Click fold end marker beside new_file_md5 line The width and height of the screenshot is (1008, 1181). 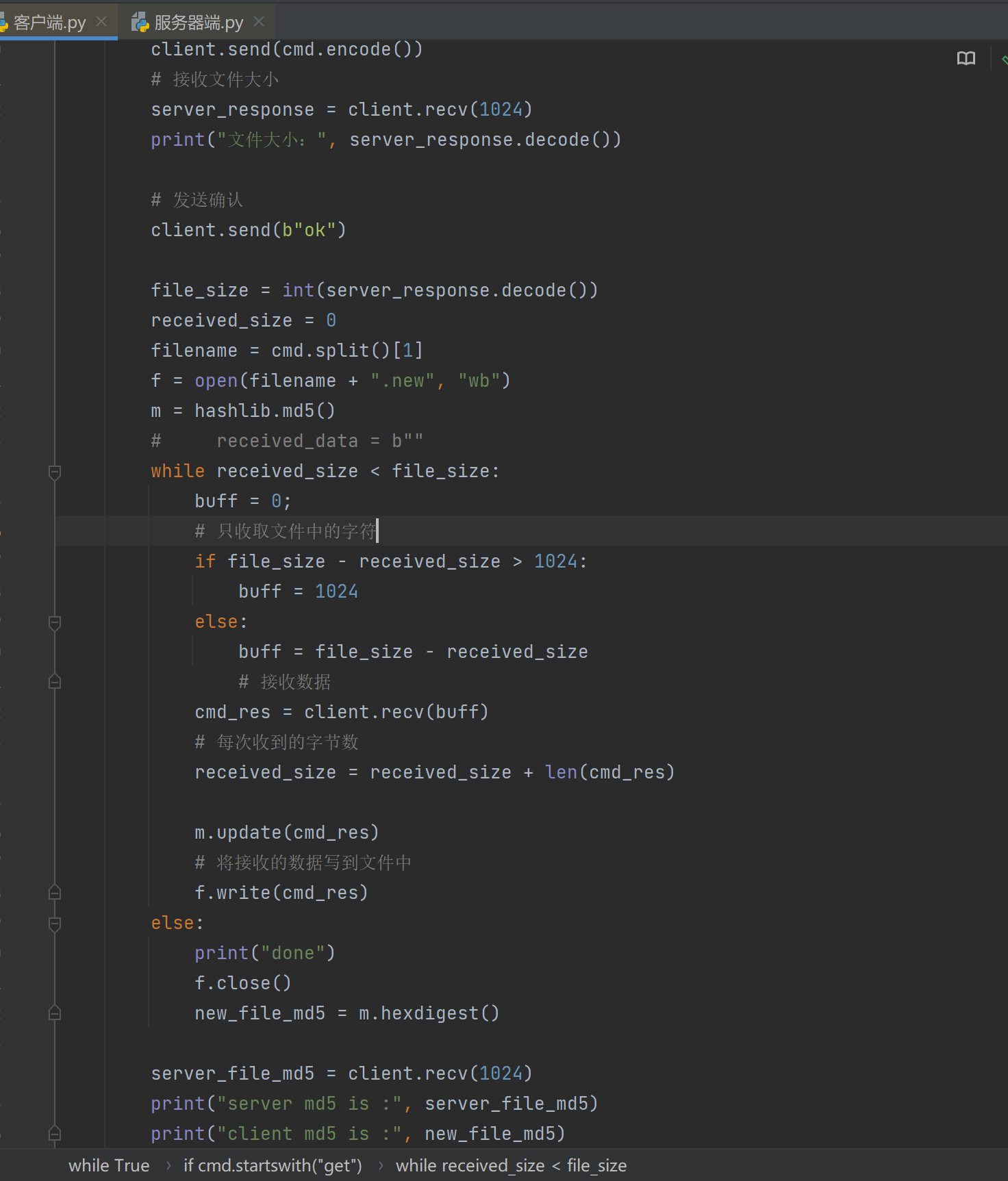pos(55,1013)
